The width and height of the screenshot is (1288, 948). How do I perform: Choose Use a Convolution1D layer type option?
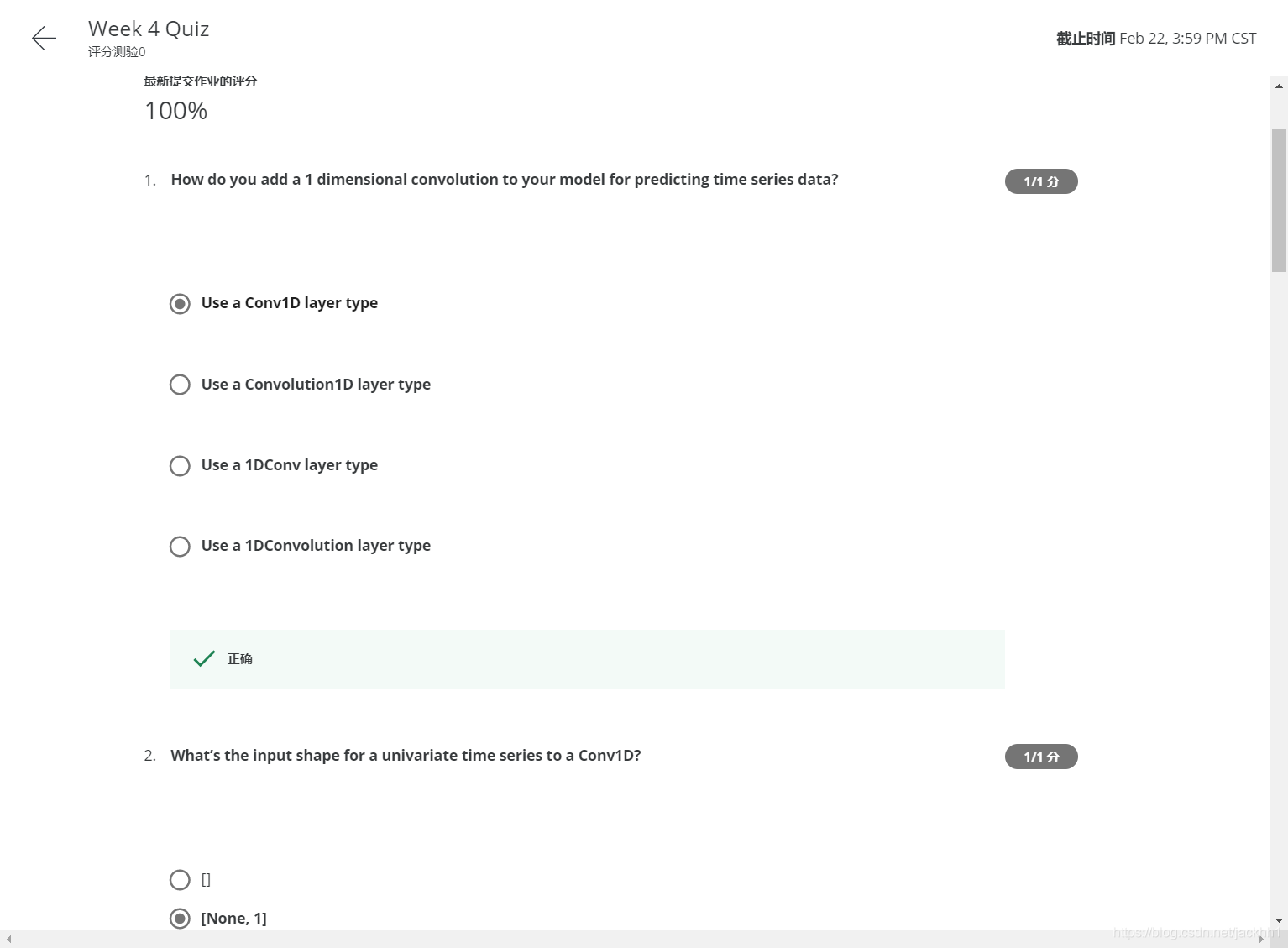coord(180,385)
